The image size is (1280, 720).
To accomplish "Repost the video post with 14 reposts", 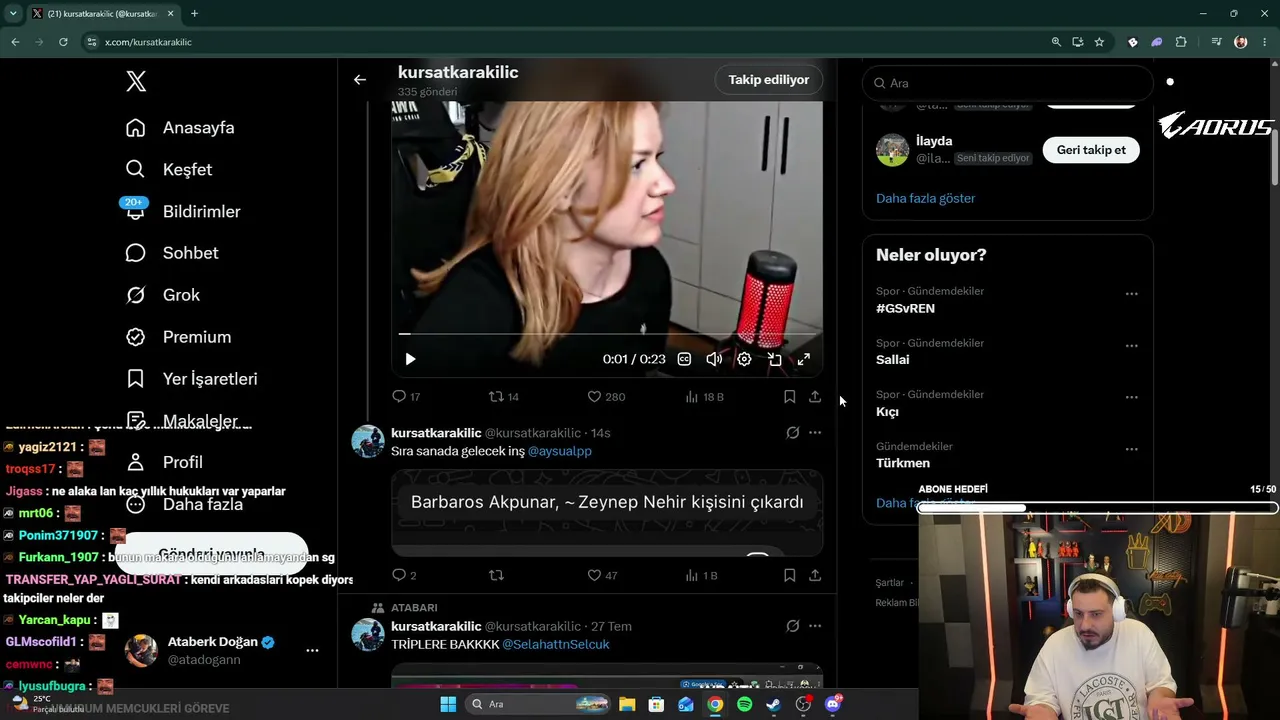I will point(503,397).
